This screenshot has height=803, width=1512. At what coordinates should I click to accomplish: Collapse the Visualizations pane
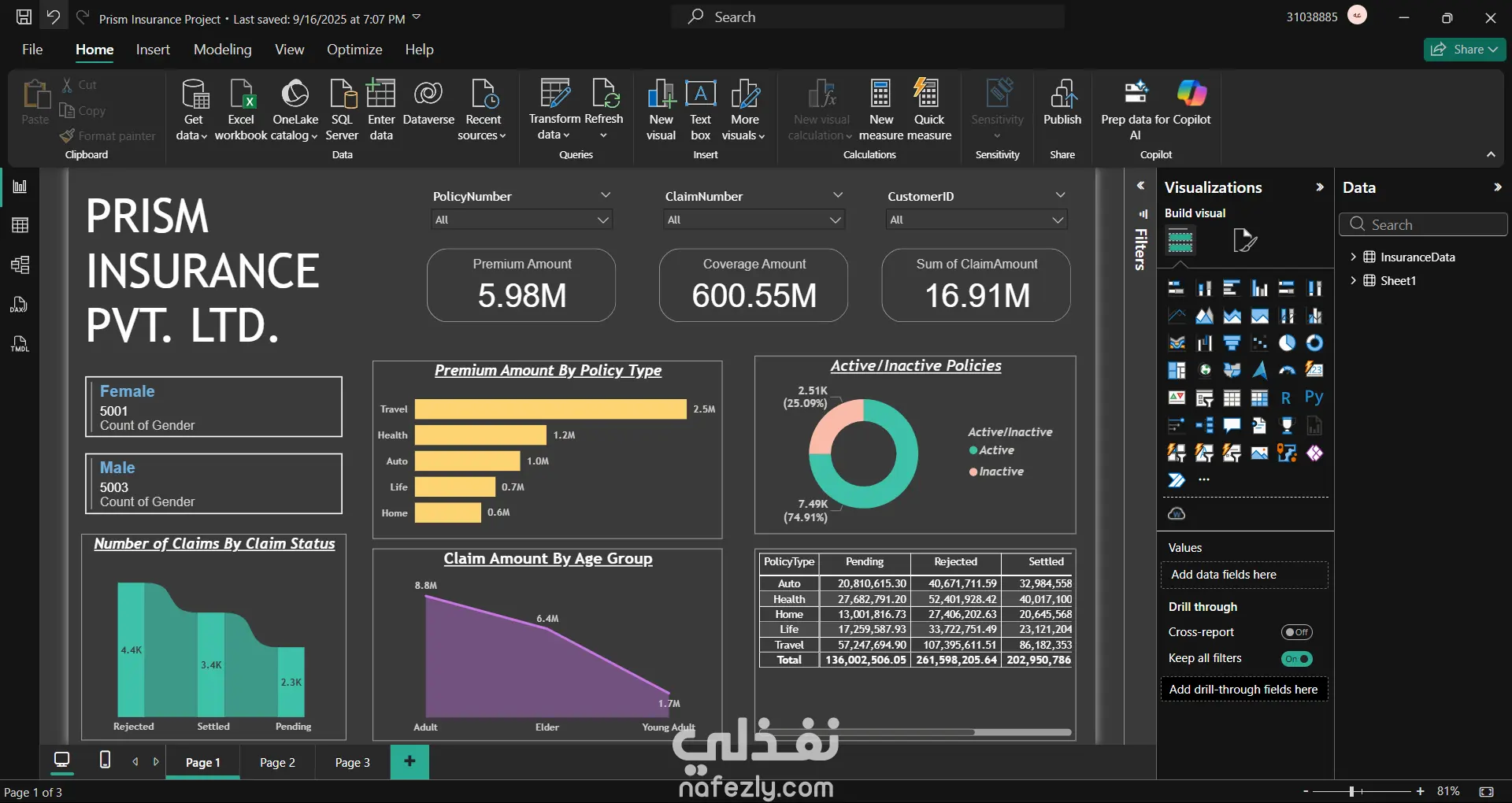click(1320, 187)
